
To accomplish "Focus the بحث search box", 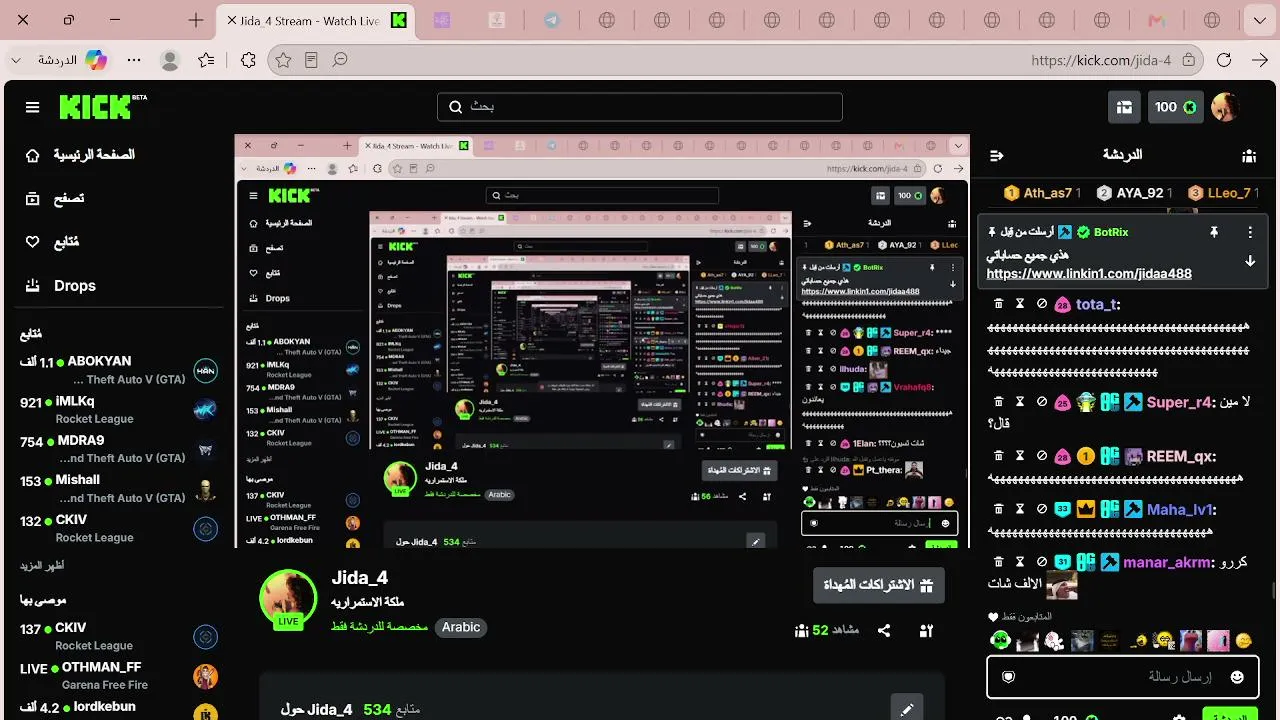I will tap(640, 107).
